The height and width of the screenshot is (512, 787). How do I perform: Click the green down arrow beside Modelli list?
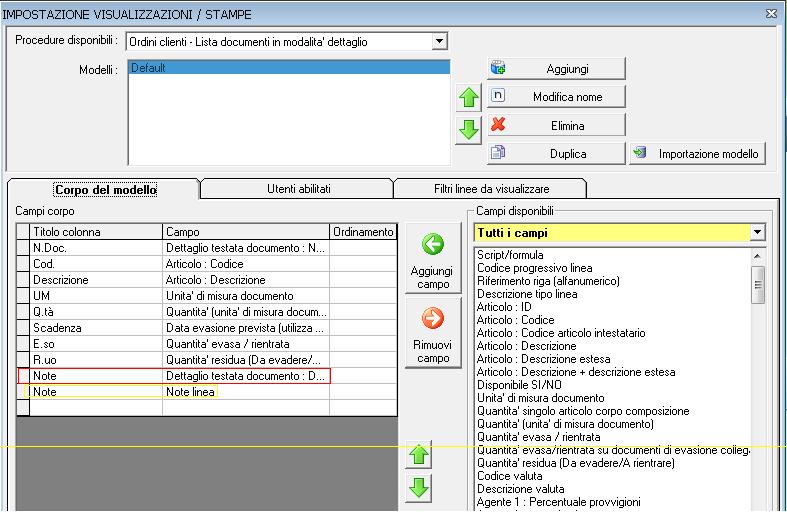[x=468, y=131]
